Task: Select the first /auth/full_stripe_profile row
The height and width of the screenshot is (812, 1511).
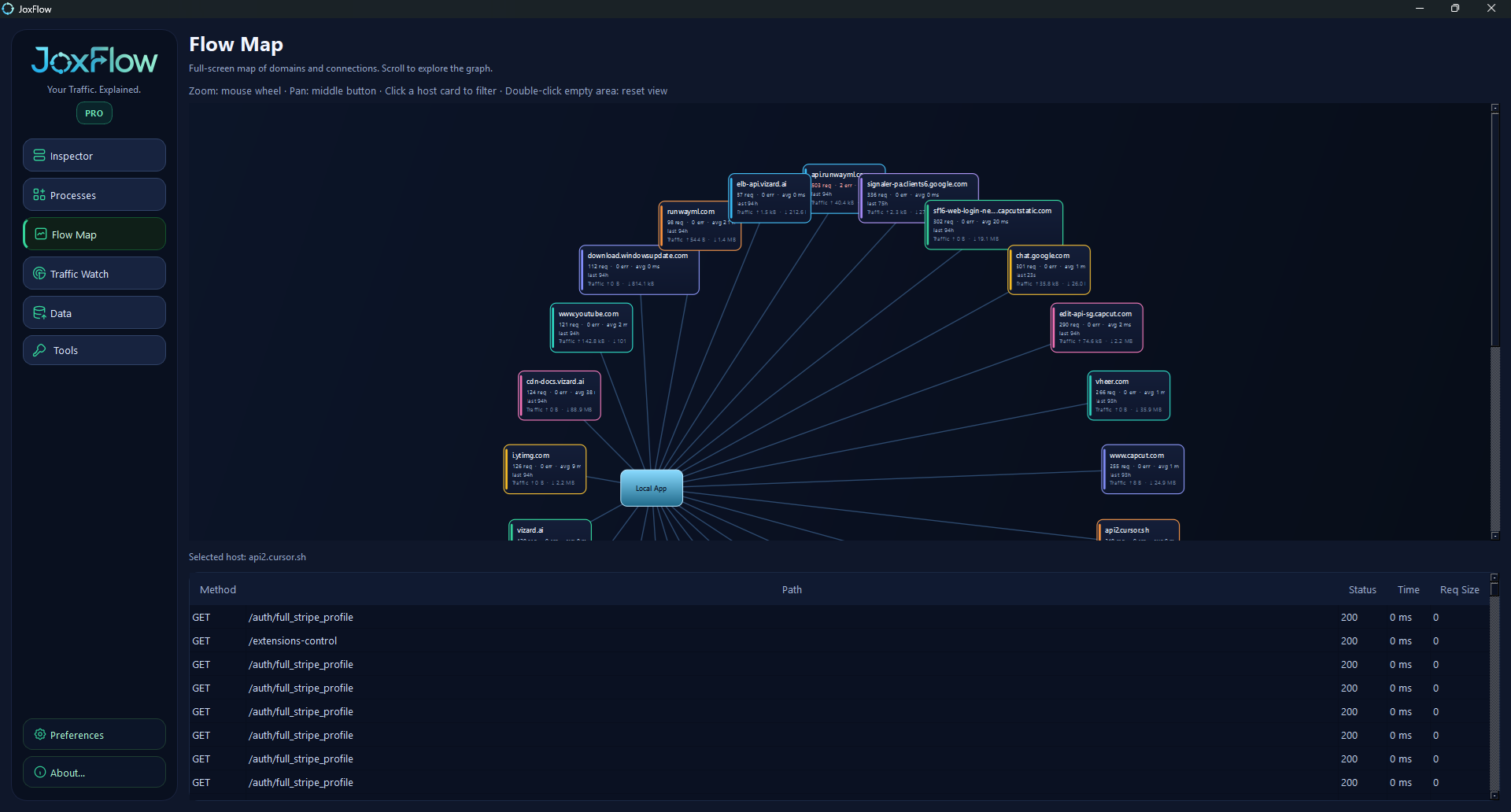Action: click(x=839, y=617)
